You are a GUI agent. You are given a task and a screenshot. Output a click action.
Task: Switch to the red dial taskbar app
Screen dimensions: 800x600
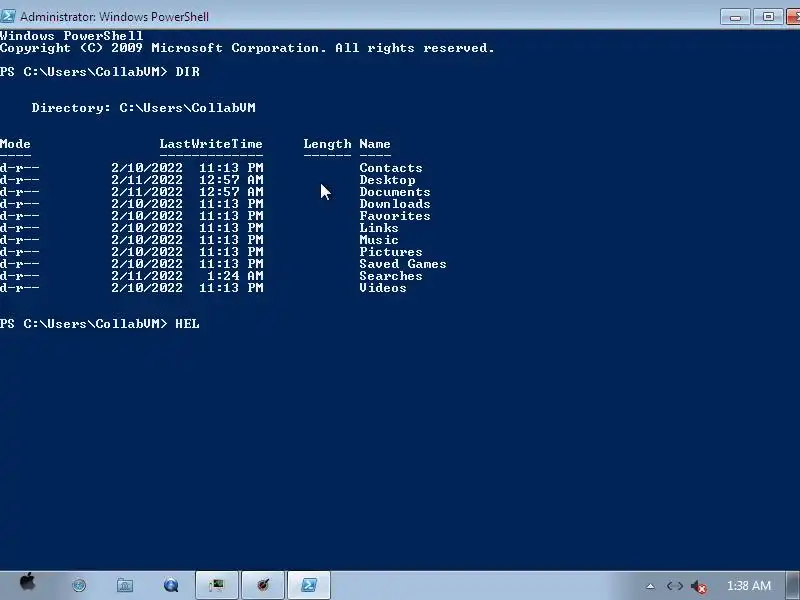pyautogui.click(x=262, y=585)
